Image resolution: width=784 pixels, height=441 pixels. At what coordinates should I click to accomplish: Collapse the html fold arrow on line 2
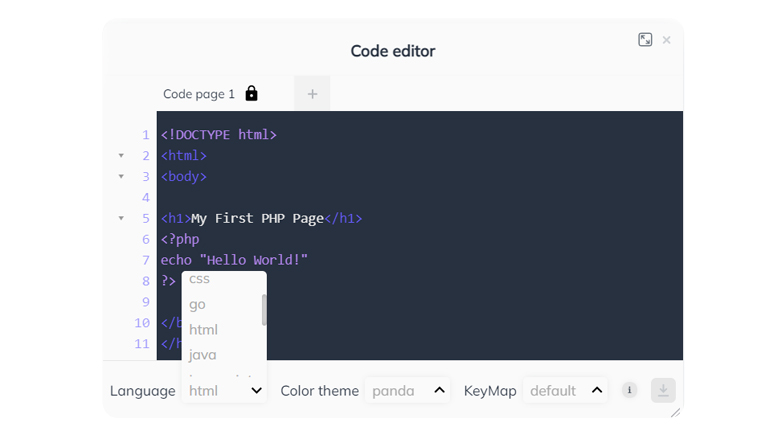pyautogui.click(x=121, y=156)
